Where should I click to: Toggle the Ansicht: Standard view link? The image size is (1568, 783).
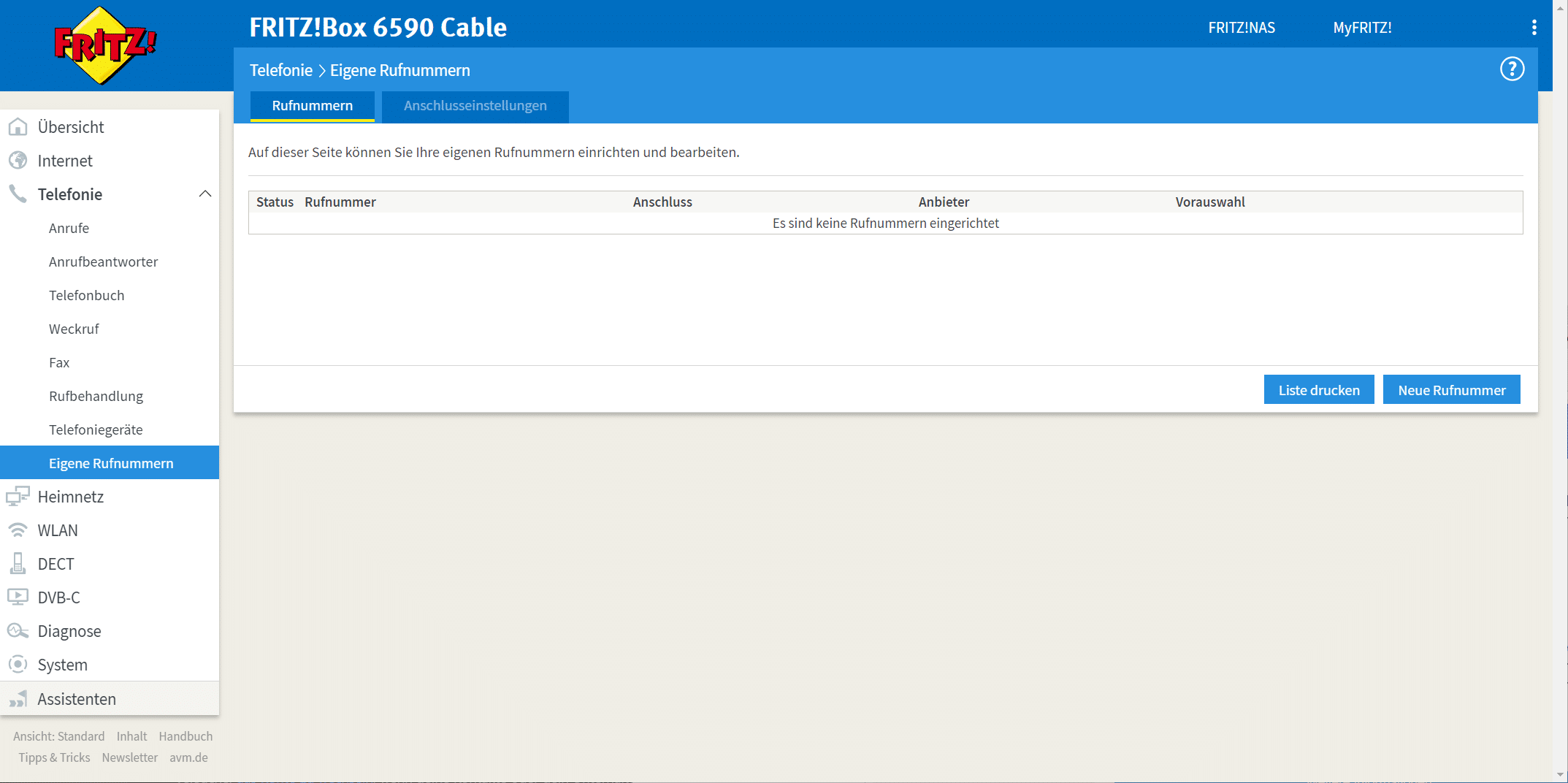pyautogui.click(x=58, y=736)
